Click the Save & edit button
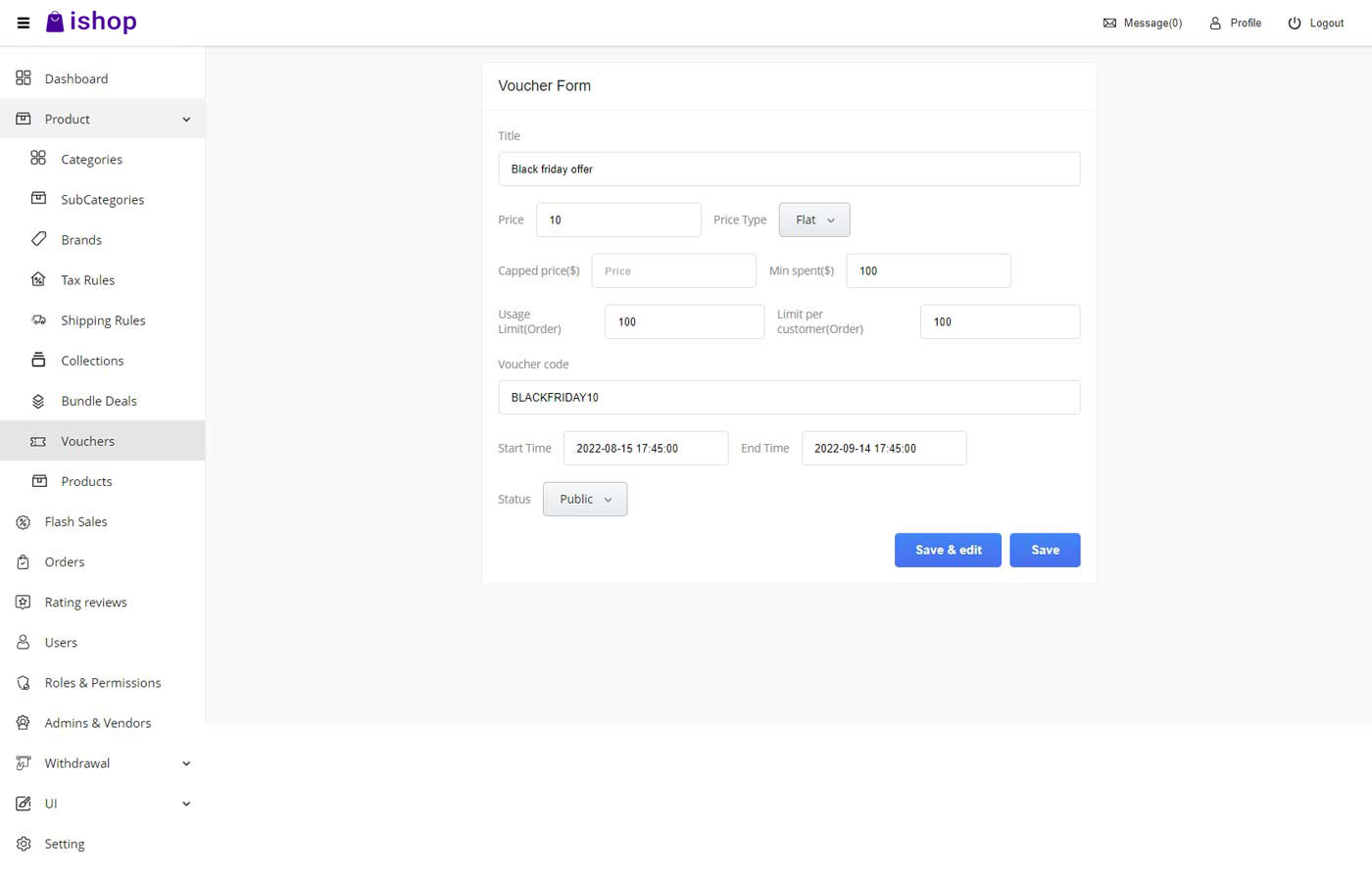Image resolution: width=1372 pixels, height=875 pixels. click(x=947, y=550)
